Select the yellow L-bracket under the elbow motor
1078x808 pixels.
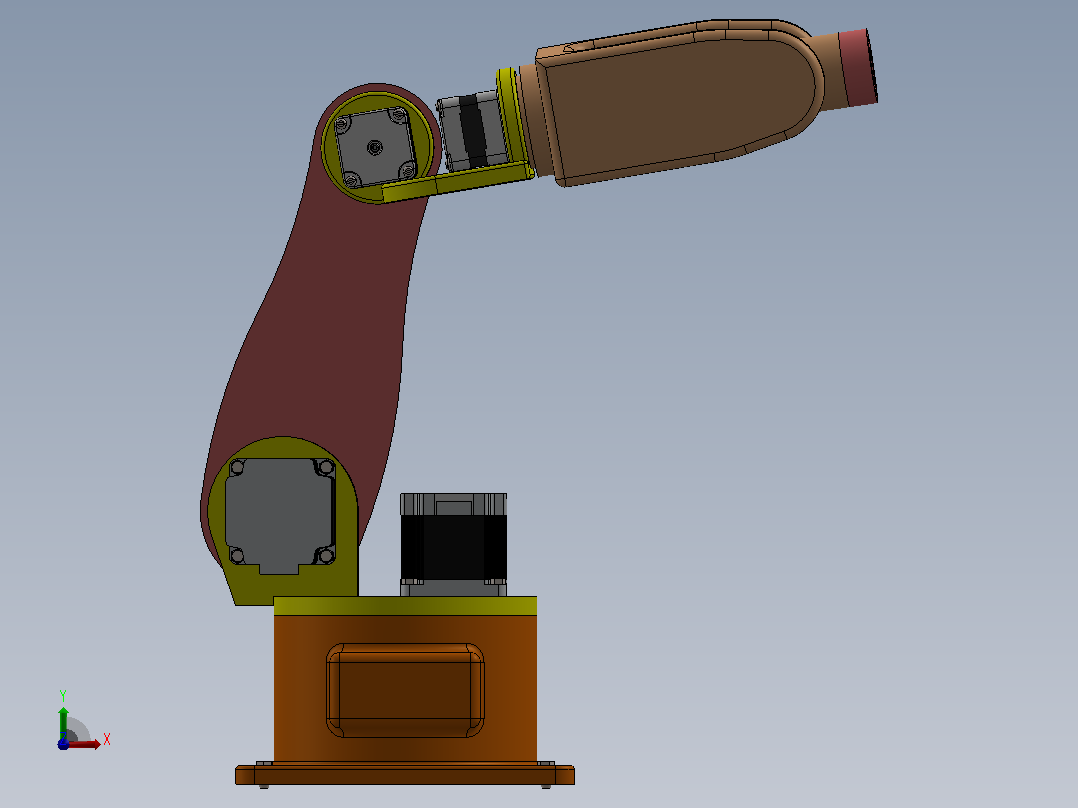(x=459, y=180)
